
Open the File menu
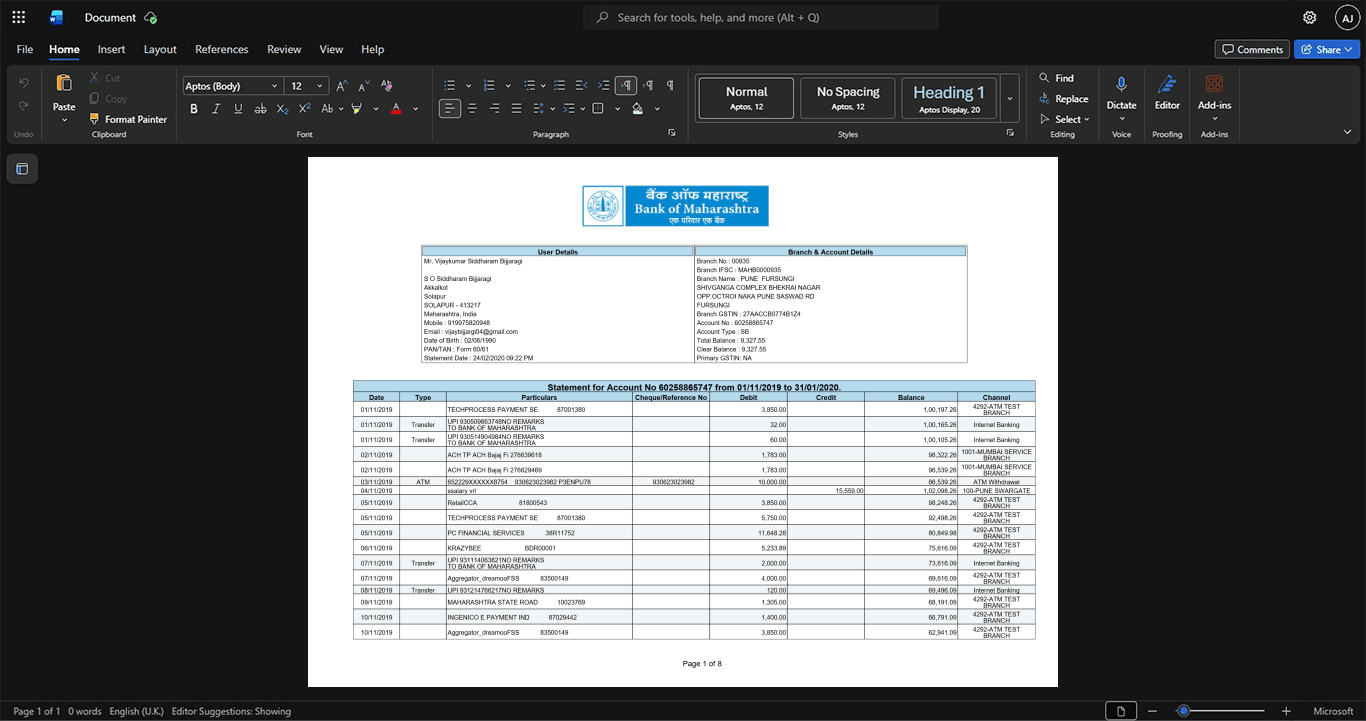tap(25, 49)
